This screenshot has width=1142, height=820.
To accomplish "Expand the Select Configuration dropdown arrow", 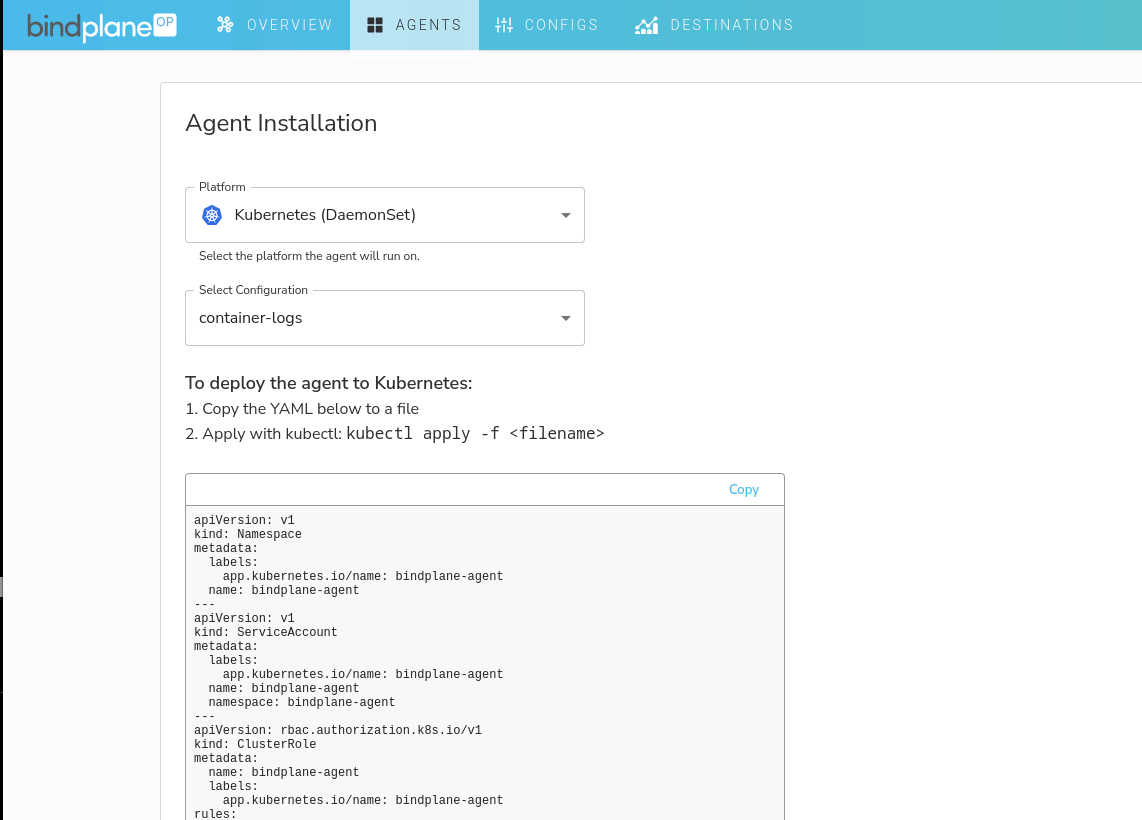I will click(x=566, y=318).
